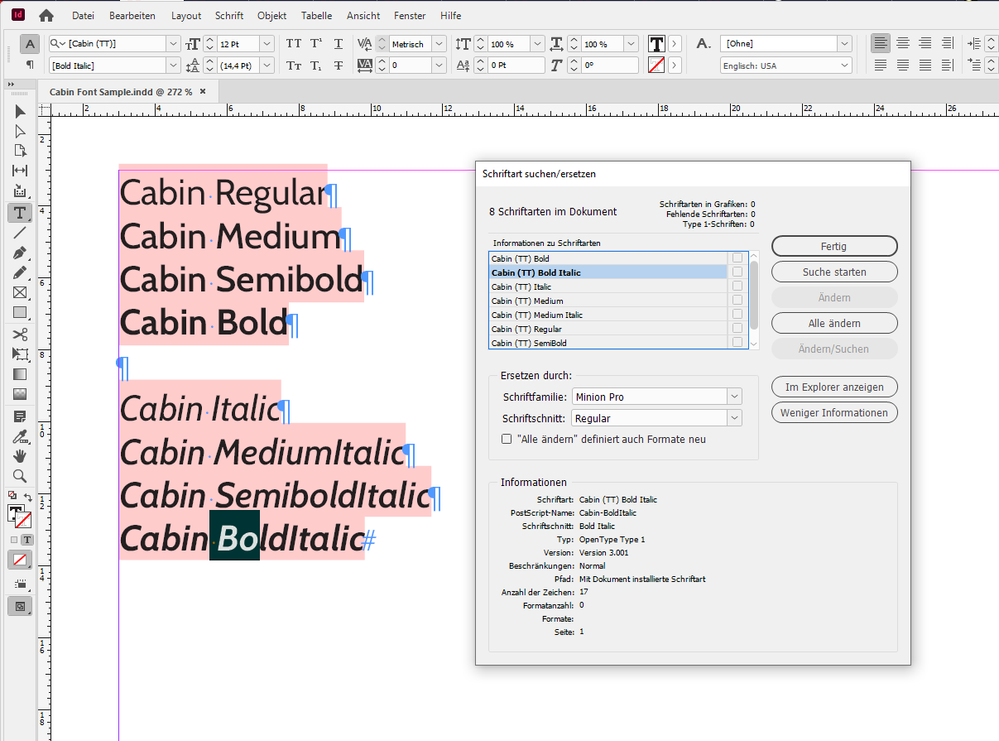Select the Selection tool arrow

[20, 112]
